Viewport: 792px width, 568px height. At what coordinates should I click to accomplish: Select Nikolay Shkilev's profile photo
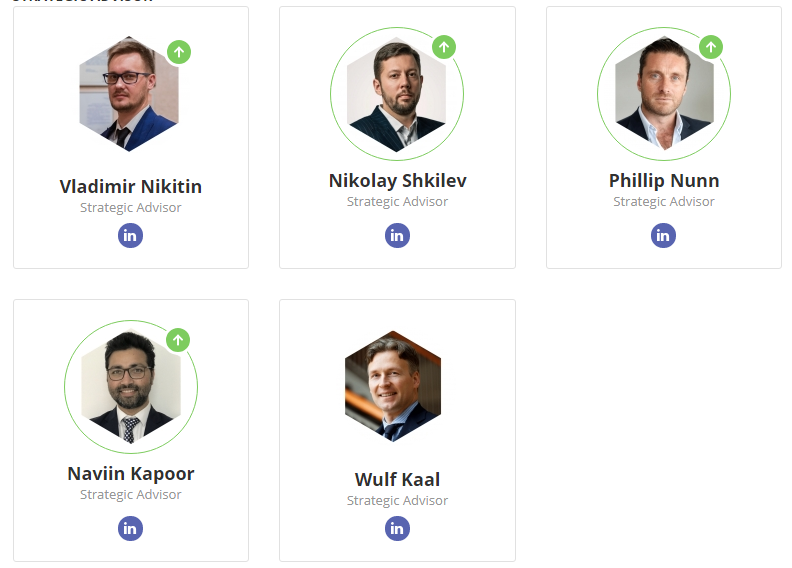[396, 95]
